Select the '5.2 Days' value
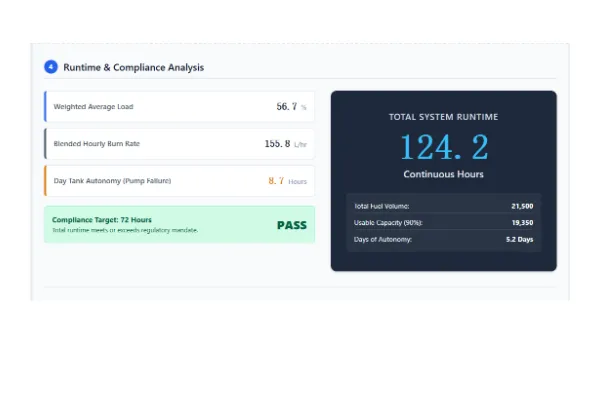The height and width of the screenshot is (400, 600). pos(520,240)
